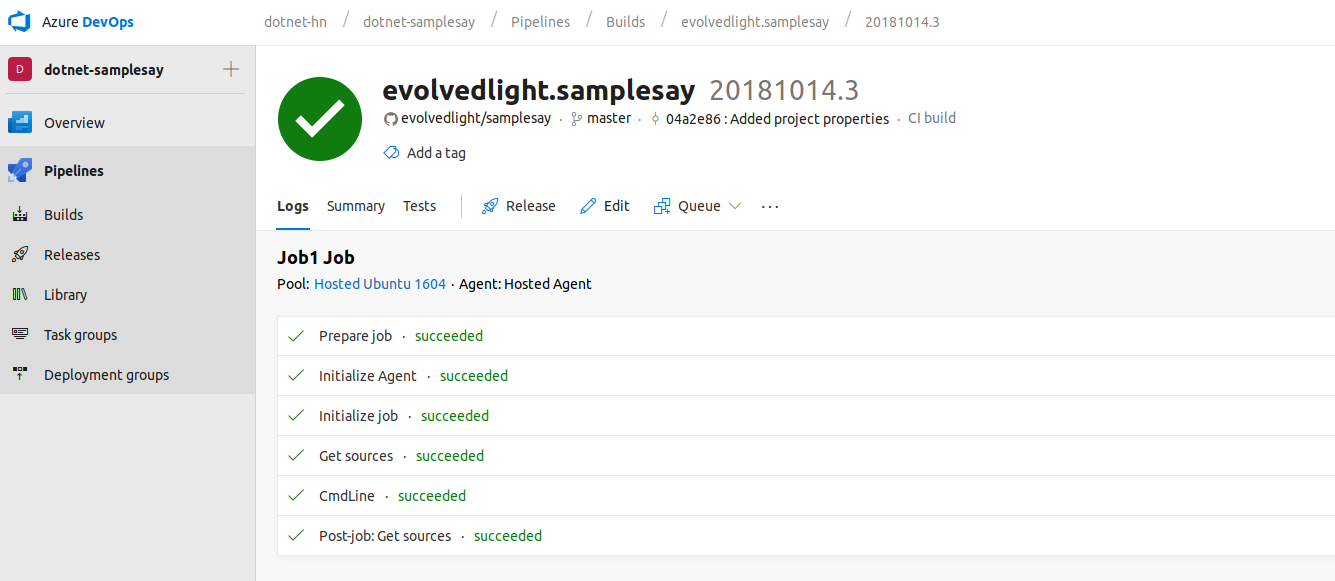The image size is (1335, 581).
Task: Open Library from the sidebar
Action: pyautogui.click(x=65, y=295)
